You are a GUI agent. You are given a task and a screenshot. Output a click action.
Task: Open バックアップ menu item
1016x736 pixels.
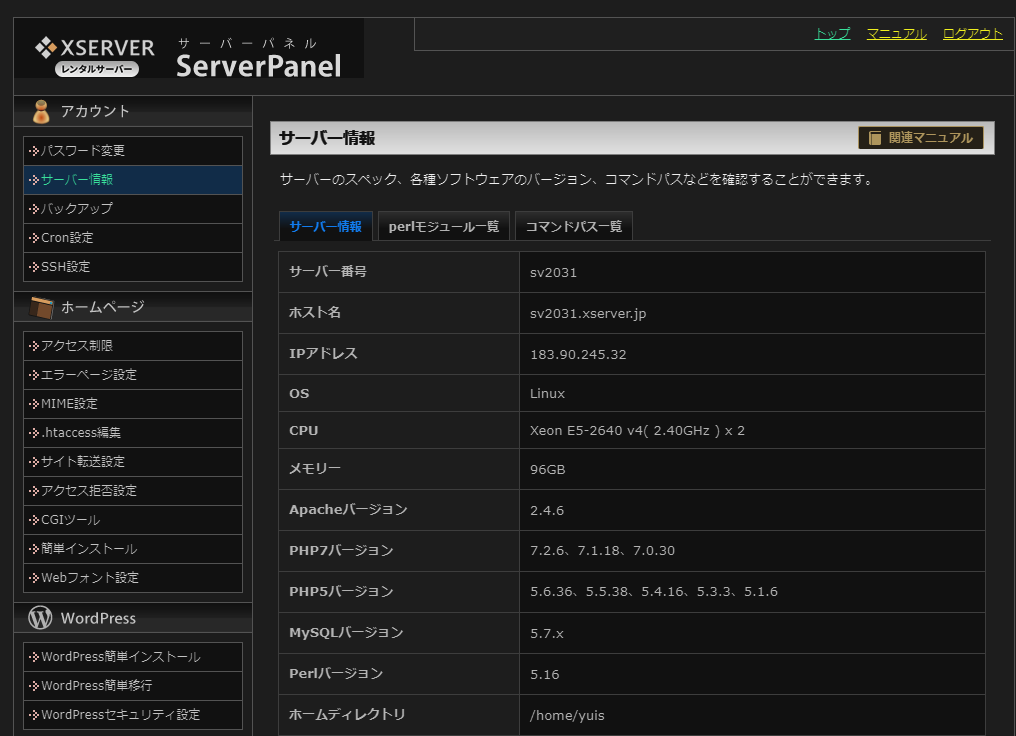coord(77,209)
